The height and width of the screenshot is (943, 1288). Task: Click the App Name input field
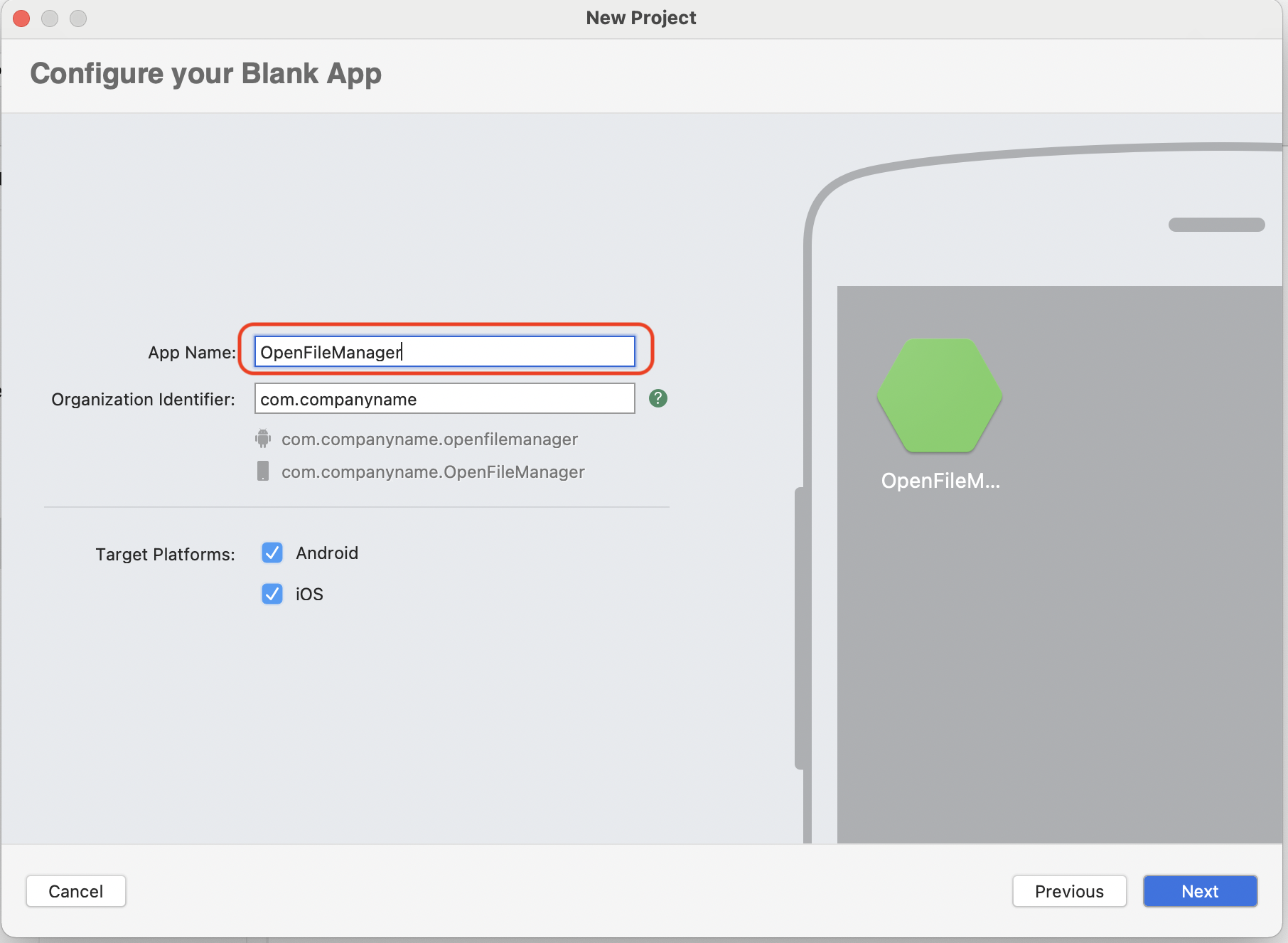click(x=445, y=351)
